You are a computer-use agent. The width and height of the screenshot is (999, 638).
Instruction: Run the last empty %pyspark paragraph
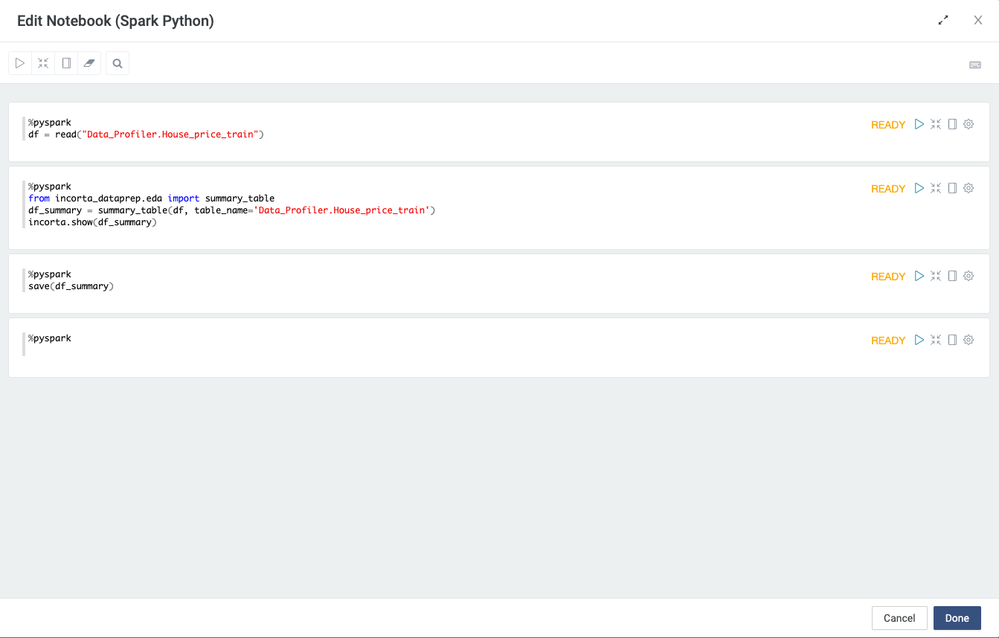pyautogui.click(x=919, y=341)
